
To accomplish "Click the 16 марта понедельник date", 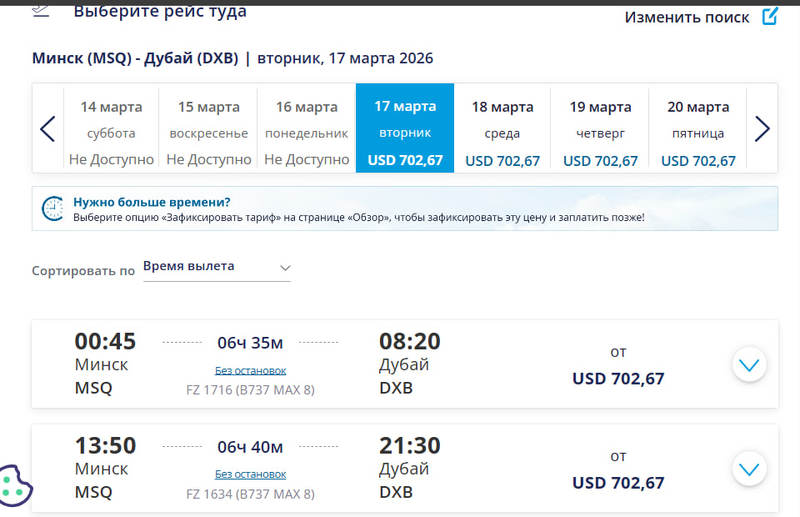I will point(306,129).
